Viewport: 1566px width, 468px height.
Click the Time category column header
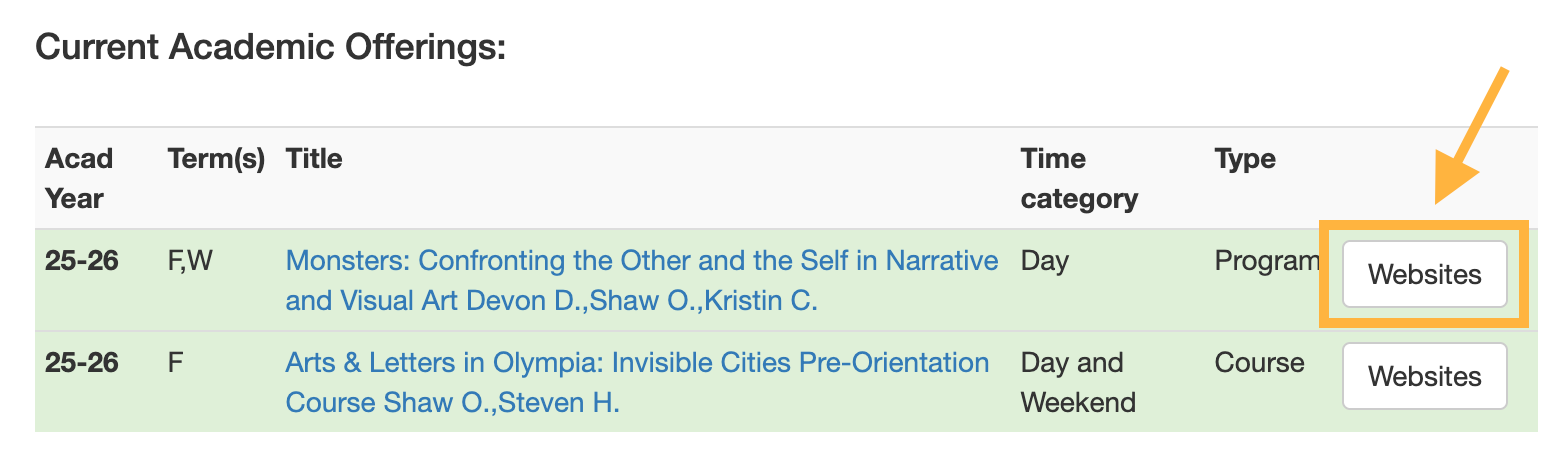coord(1079,178)
